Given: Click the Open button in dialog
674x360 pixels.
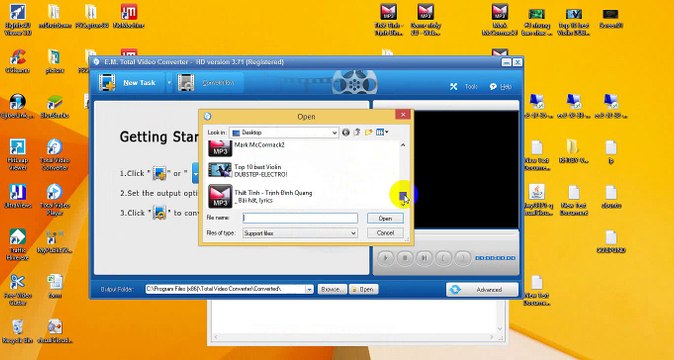Looking at the screenshot, I should coord(385,218).
